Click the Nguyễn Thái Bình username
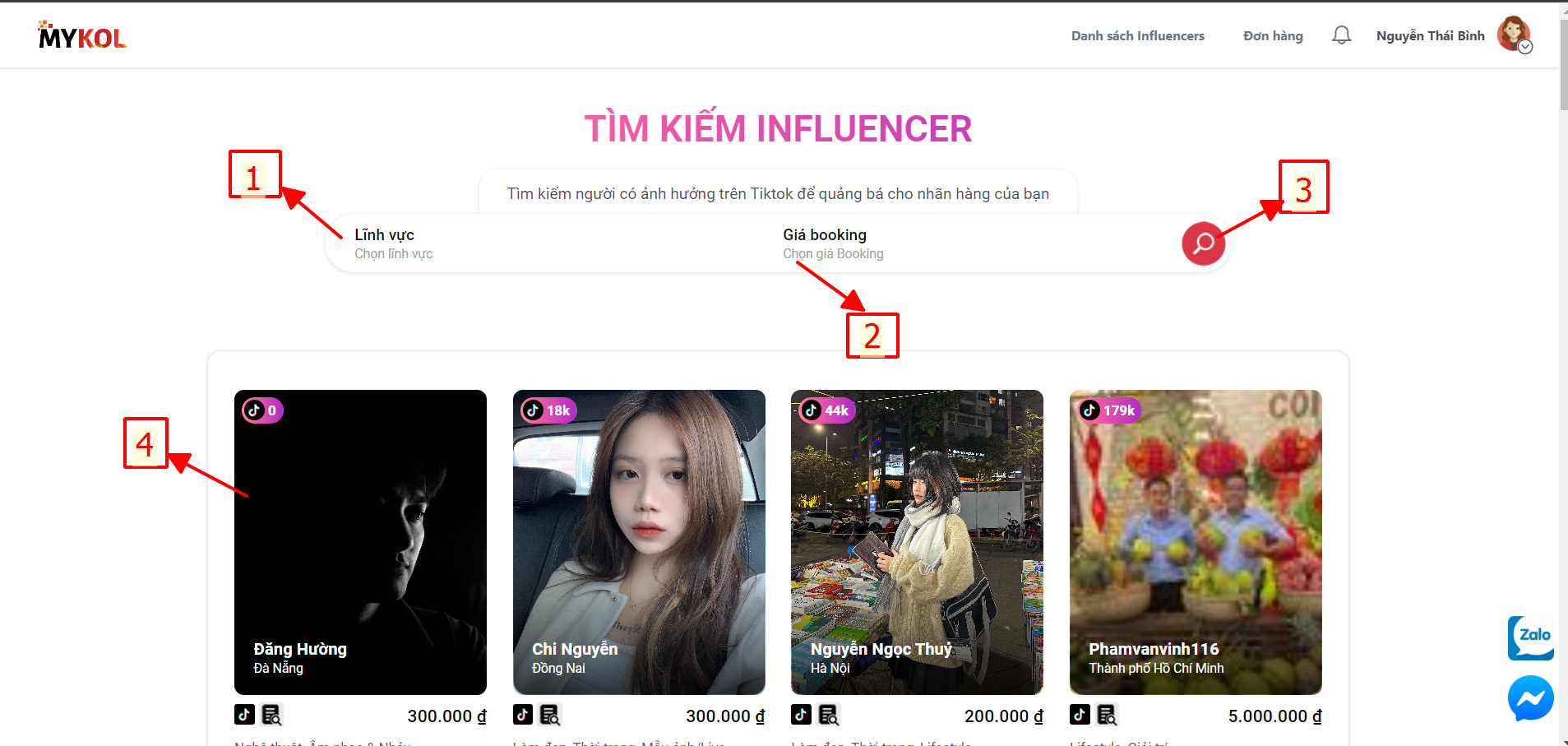The image size is (1568, 746). coord(1430,35)
